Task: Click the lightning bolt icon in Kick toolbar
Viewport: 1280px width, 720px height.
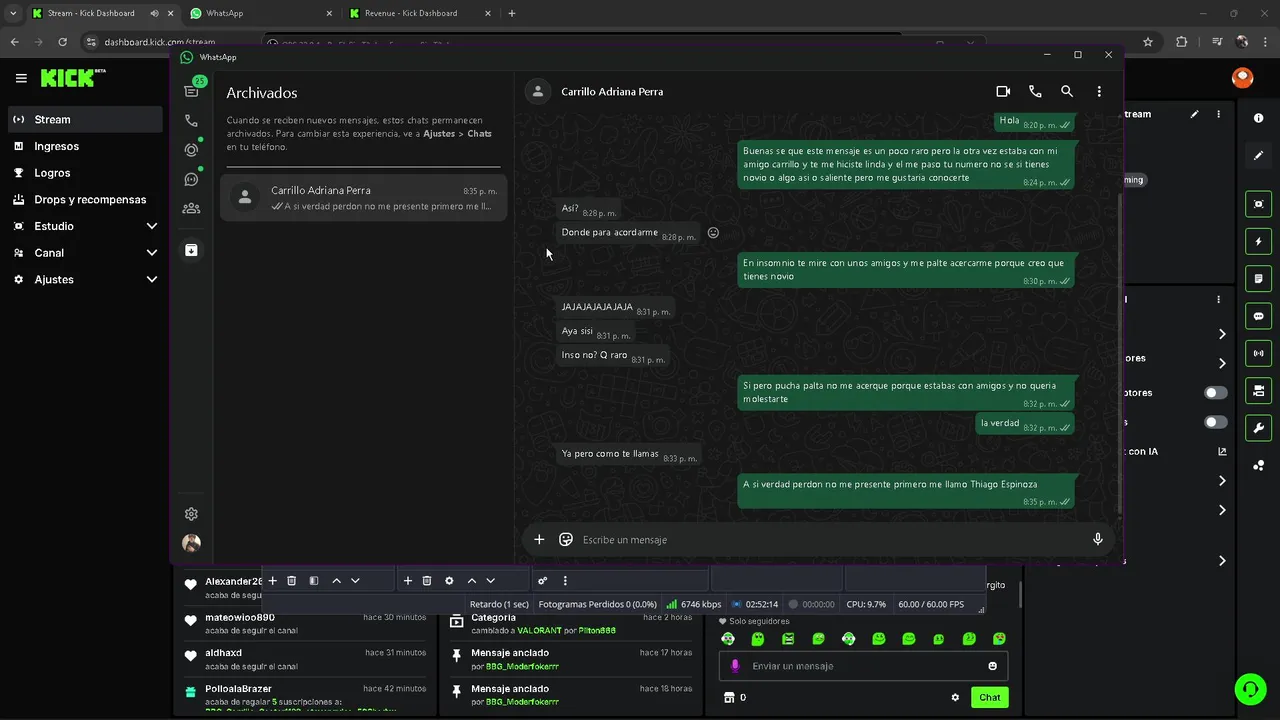Action: coord(1258,241)
